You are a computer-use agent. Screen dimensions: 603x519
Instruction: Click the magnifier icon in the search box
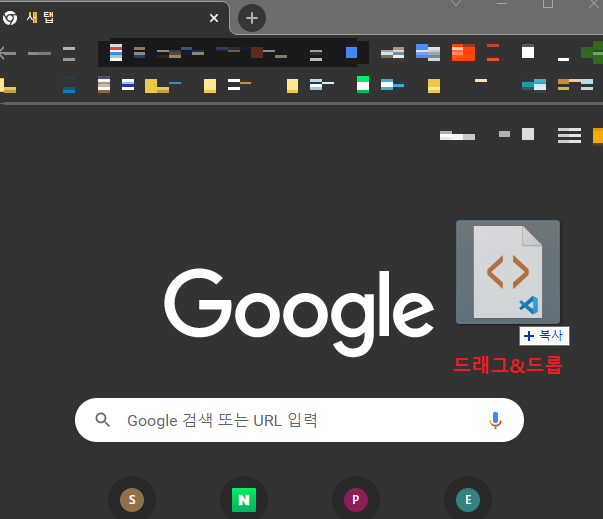coord(102,420)
